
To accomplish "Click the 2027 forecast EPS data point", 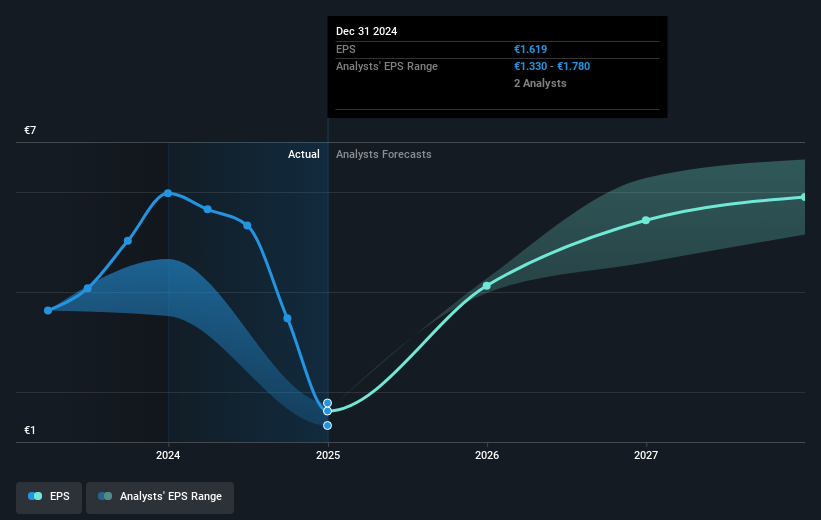I will tap(646, 220).
